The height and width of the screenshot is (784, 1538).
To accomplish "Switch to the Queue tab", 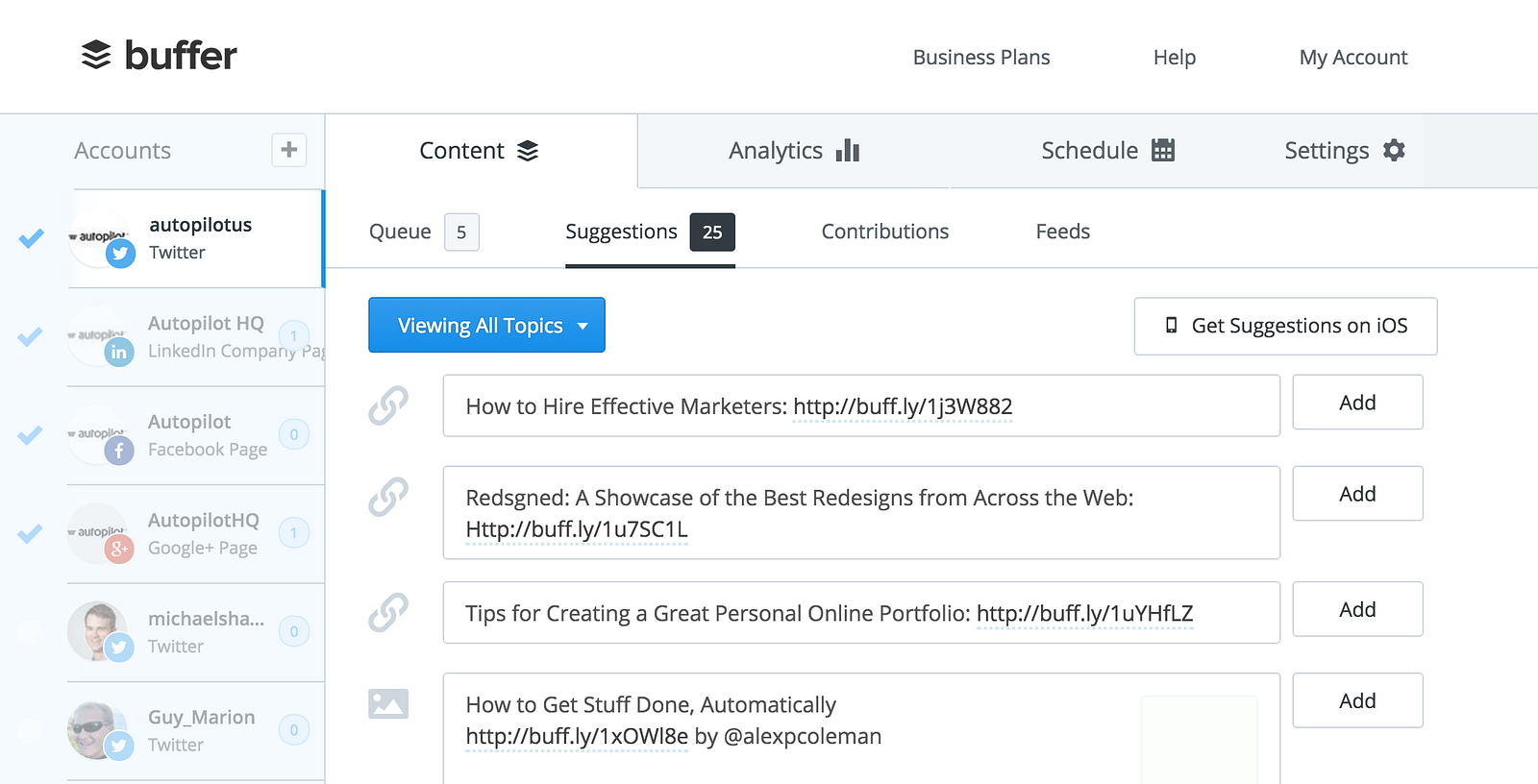I will 401,232.
